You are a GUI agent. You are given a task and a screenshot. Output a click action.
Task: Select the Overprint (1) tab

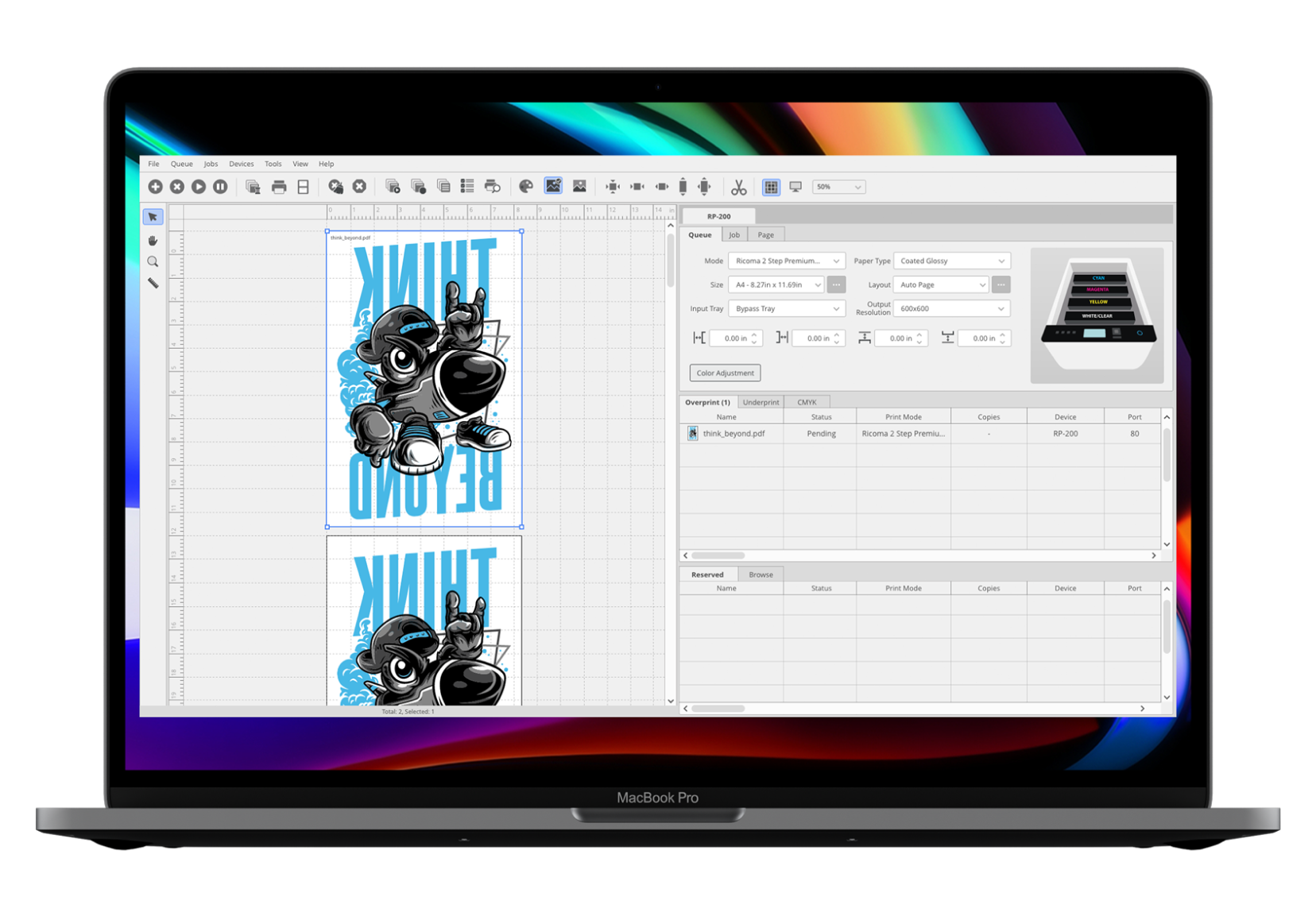point(707,402)
